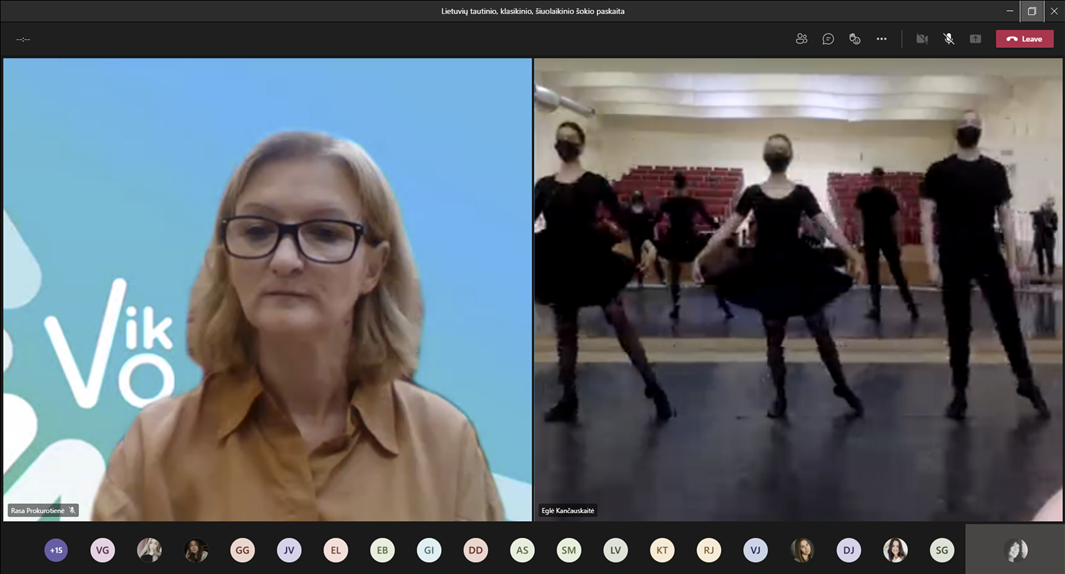Expand the +15 additional participants overflow

(x=56, y=550)
